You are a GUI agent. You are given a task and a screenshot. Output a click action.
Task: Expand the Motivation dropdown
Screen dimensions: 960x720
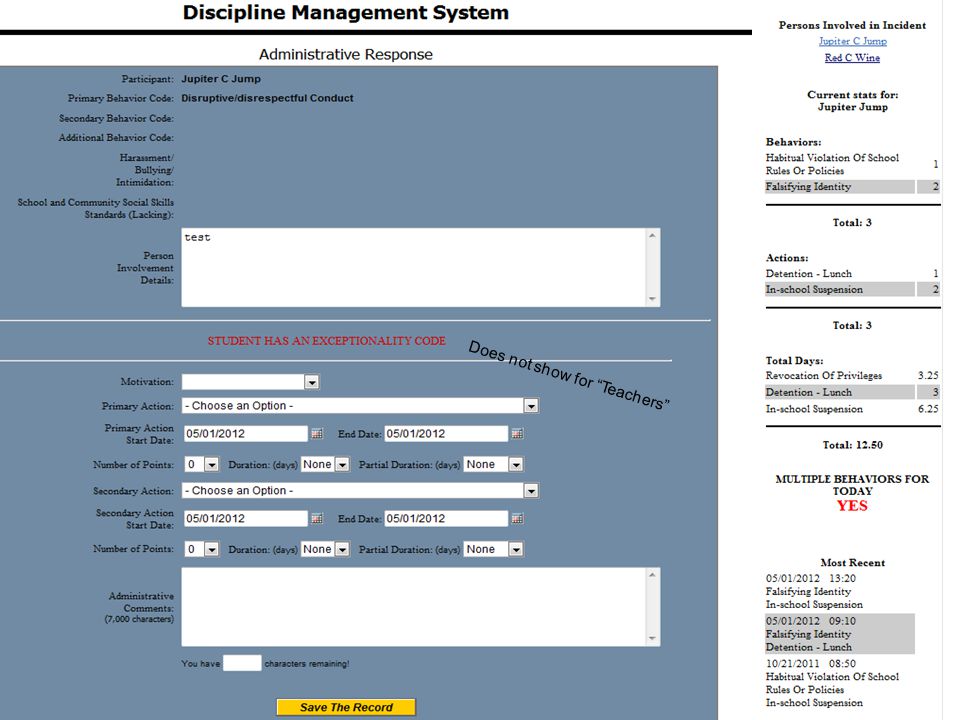point(312,382)
